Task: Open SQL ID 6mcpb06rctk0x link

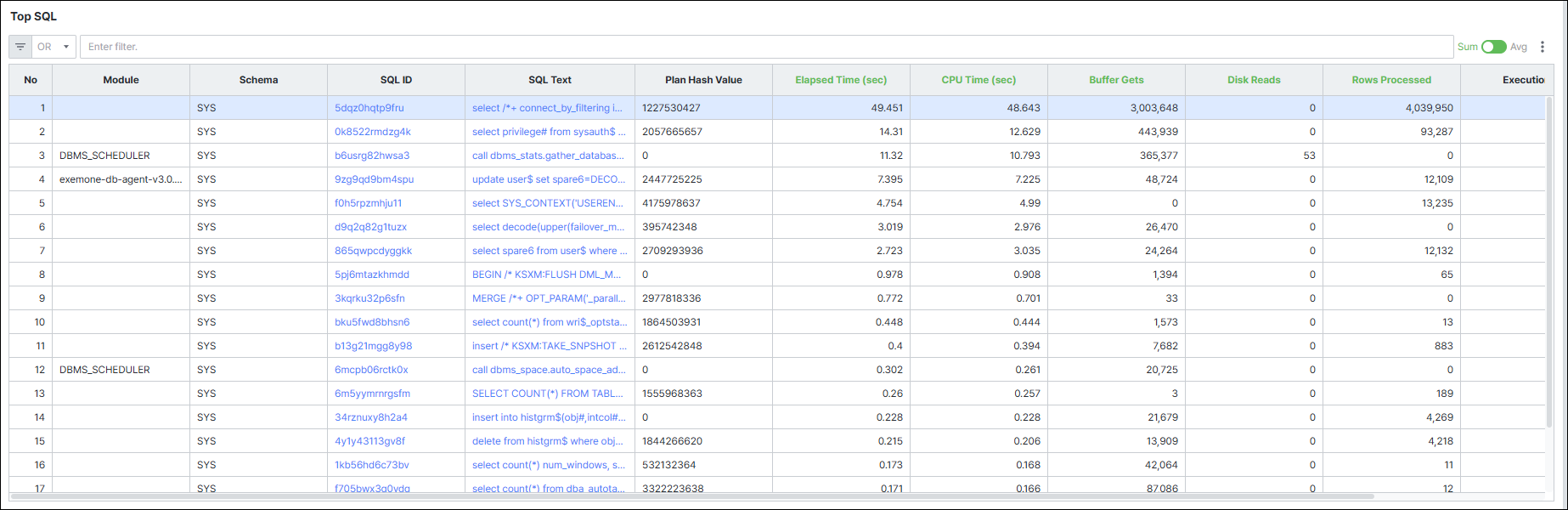Action: click(x=371, y=370)
